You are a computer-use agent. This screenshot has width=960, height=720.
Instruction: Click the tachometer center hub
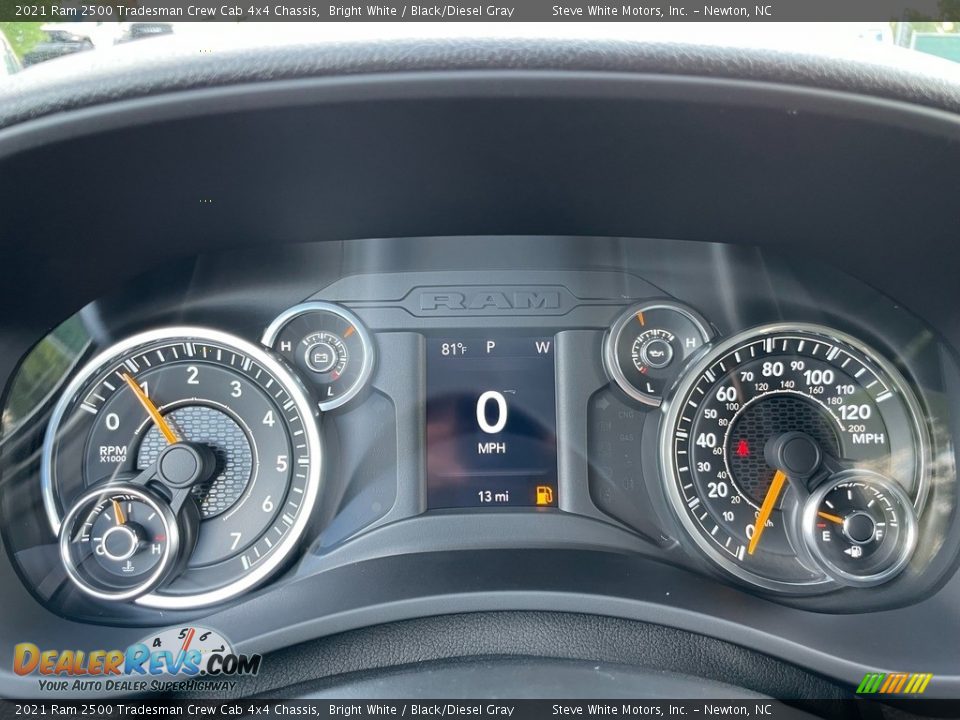click(179, 465)
